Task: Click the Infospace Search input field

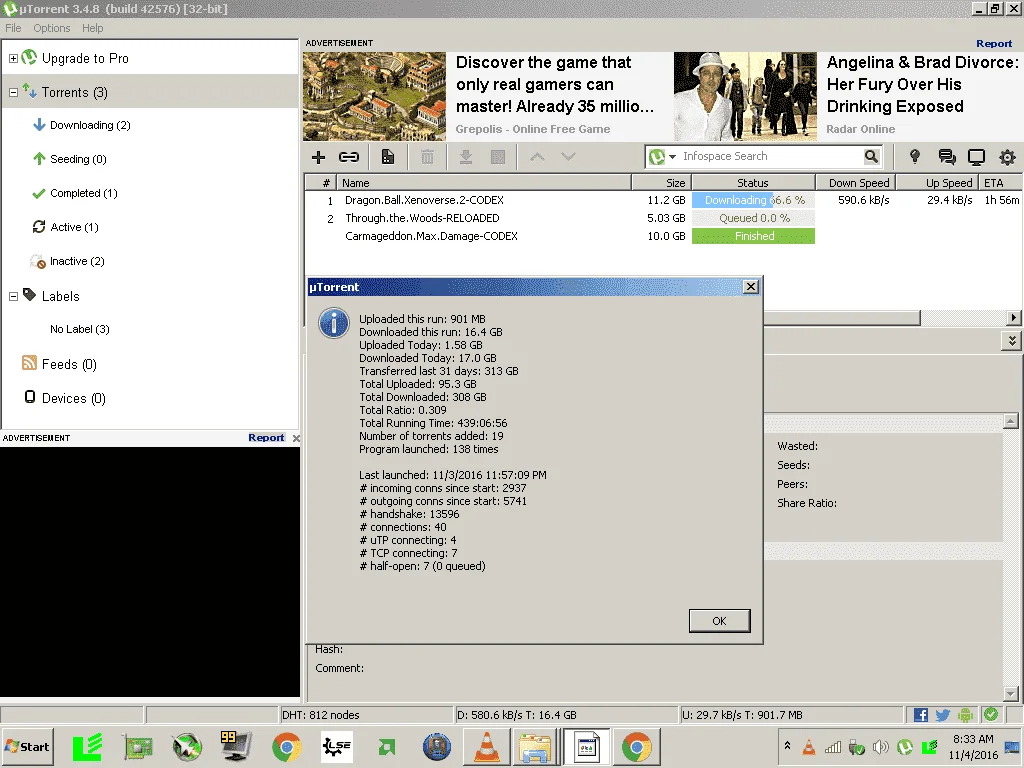Action: point(771,157)
